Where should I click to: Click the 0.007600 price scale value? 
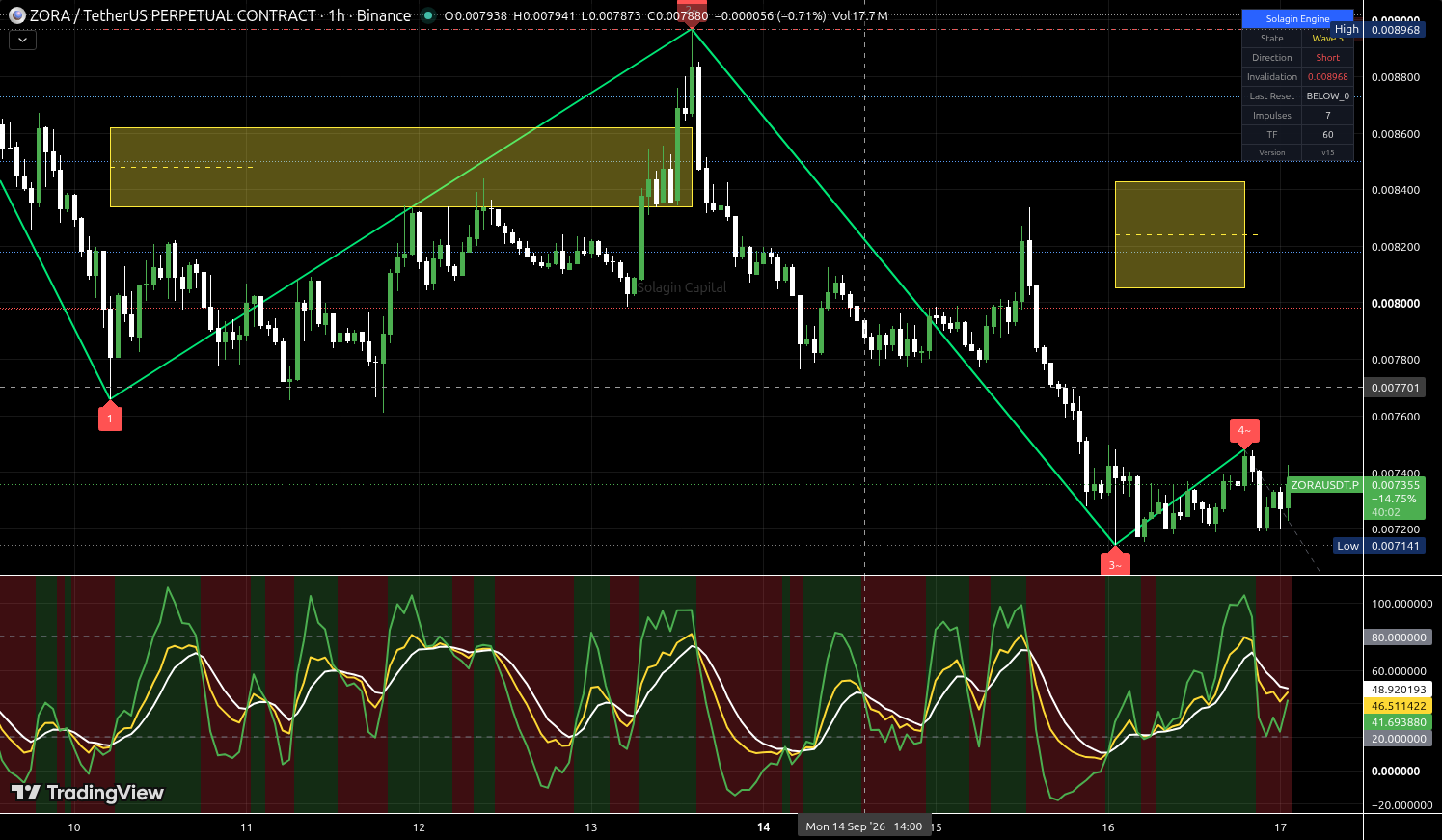point(1395,417)
